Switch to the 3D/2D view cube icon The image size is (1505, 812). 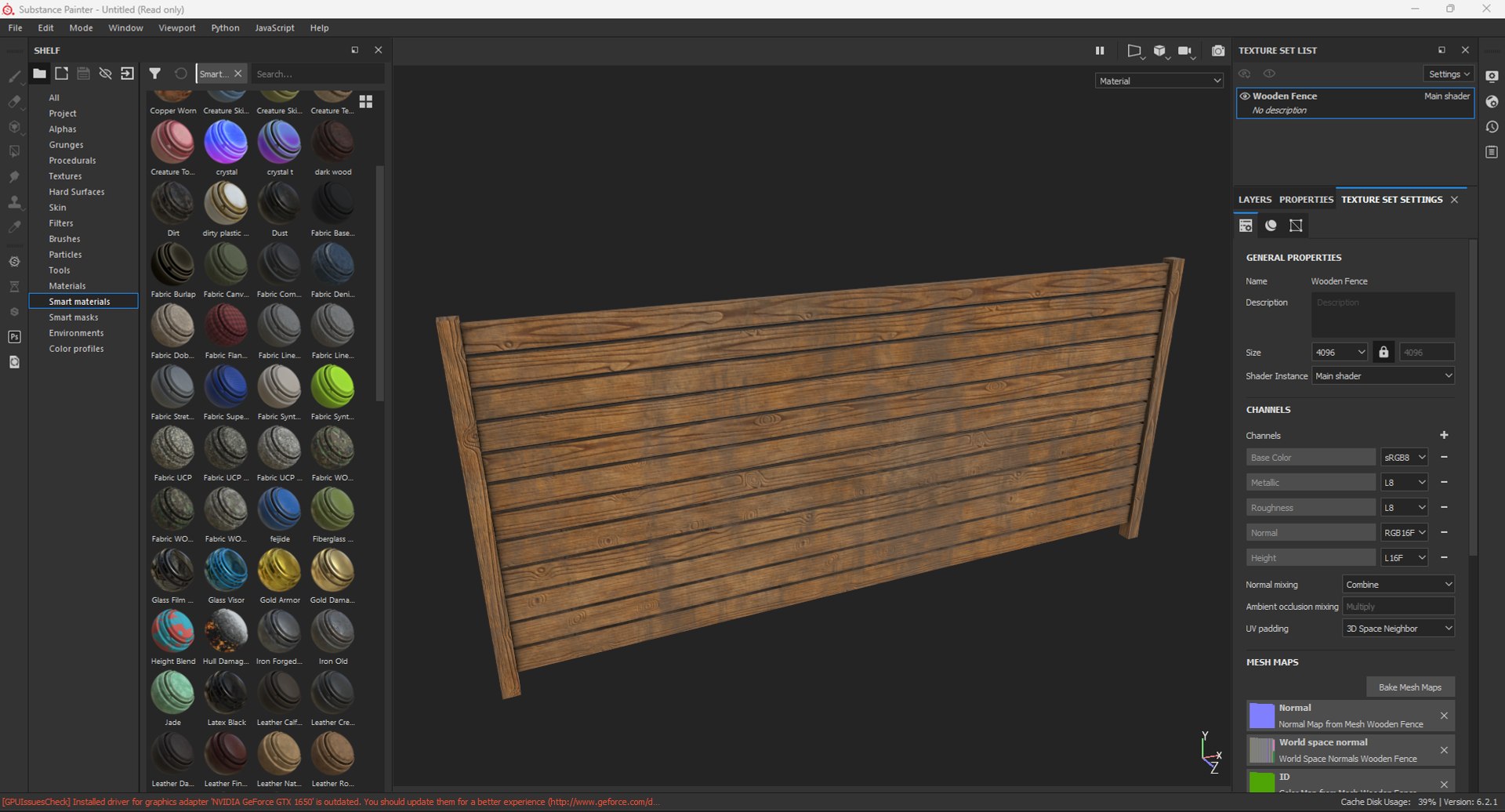point(1160,51)
